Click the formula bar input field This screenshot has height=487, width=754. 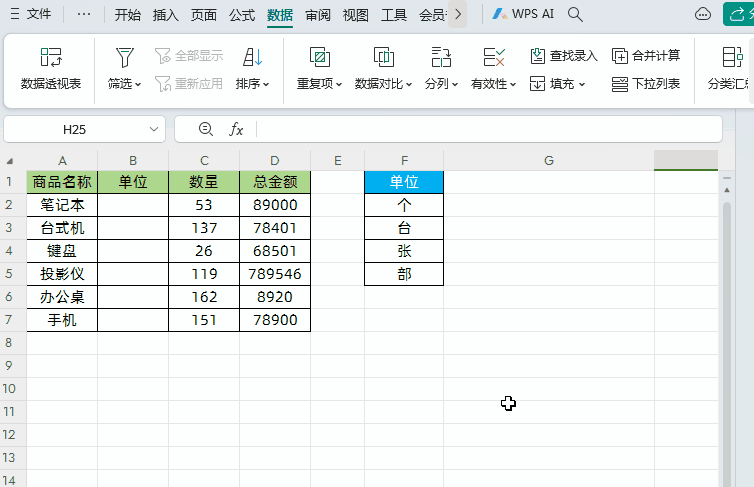coord(488,129)
